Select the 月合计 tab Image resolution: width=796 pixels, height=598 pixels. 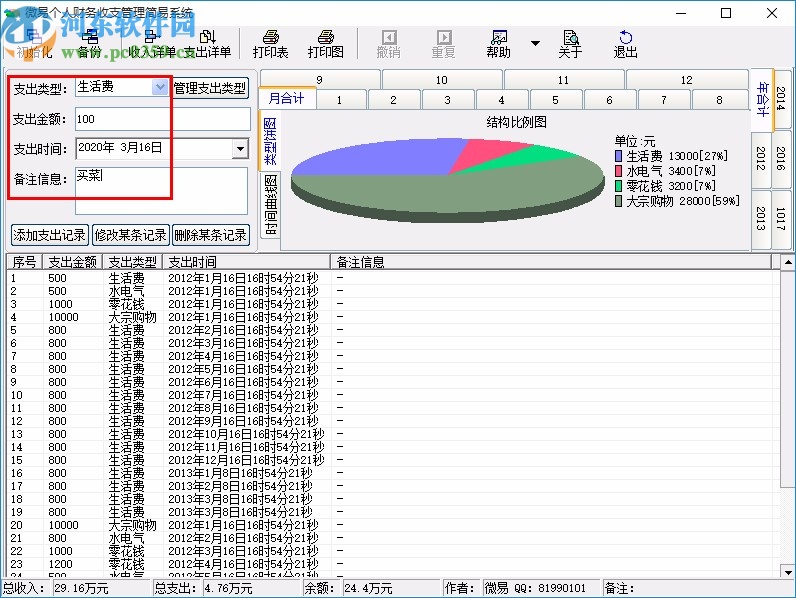tap(287, 98)
